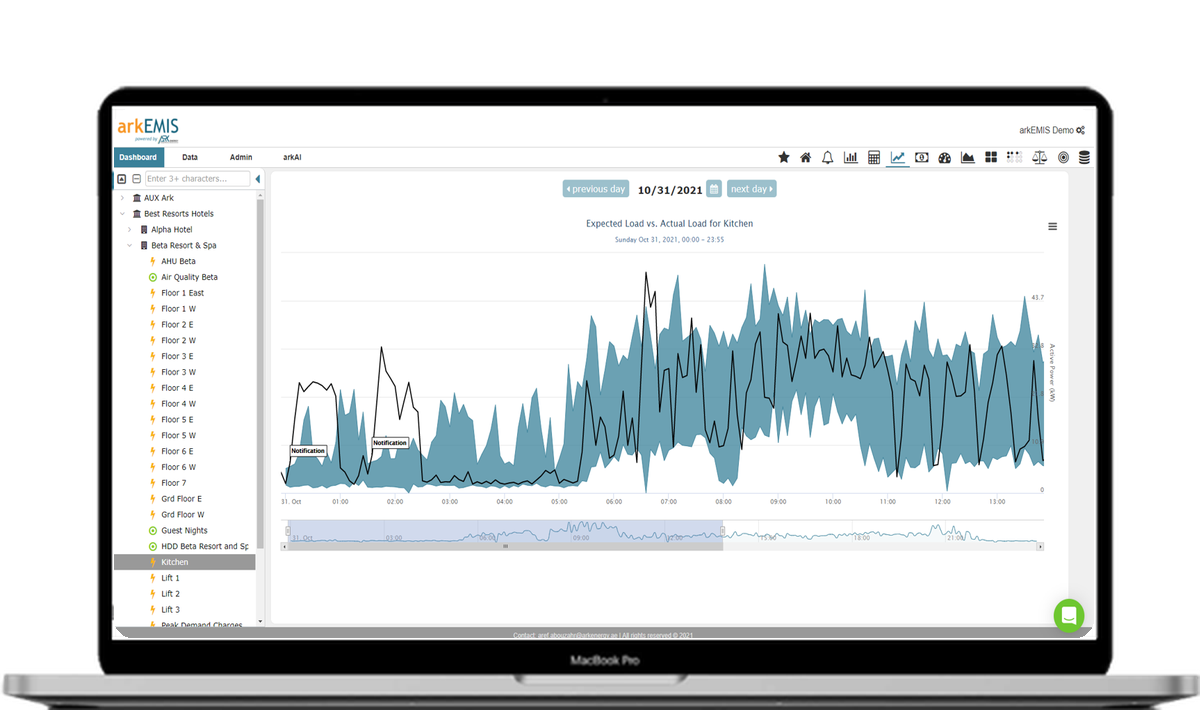The height and width of the screenshot is (710, 1200).
Task: Select the line trend chart icon
Action: click(x=898, y=157)
